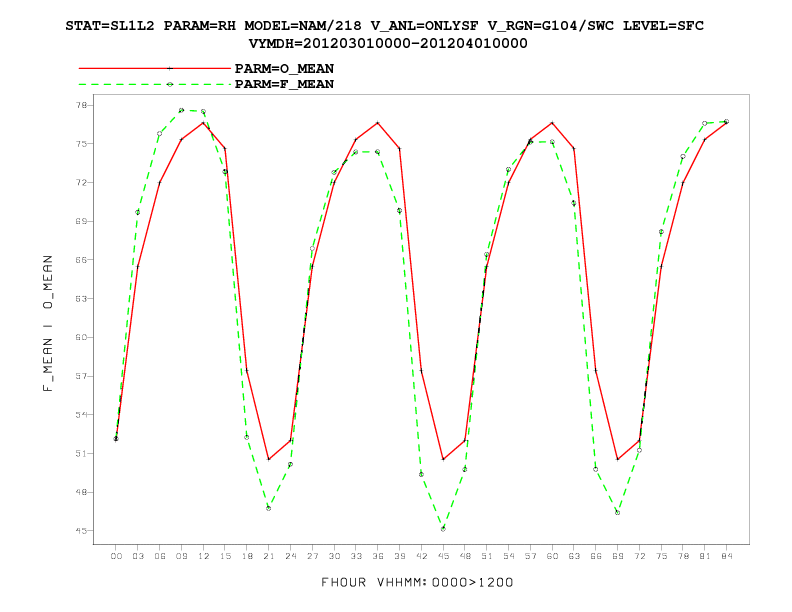Click the PARM=O_MEAN legend label
Screen dimensions: 792x612
pos(284,68)
